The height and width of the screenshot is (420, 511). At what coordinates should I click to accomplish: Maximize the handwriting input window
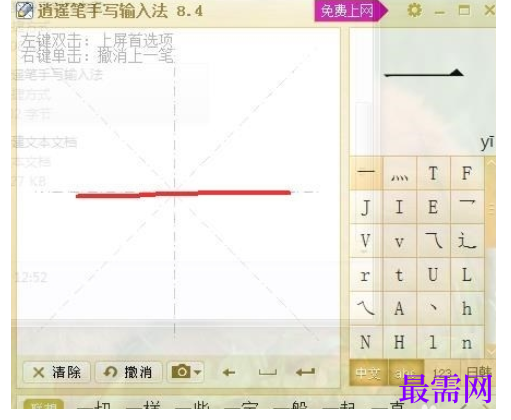click(x=464, y=11)
